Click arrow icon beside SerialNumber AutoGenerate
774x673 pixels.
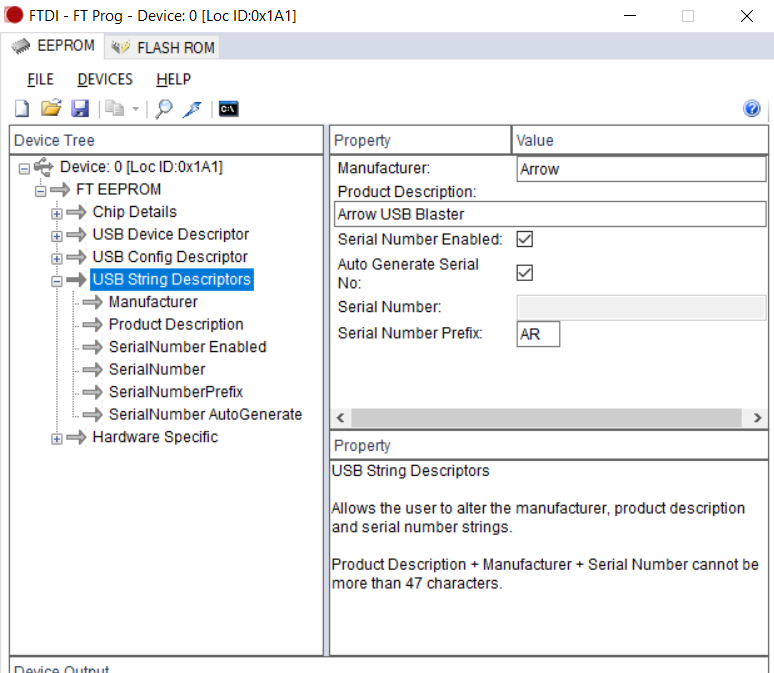[x=92, y=414]
